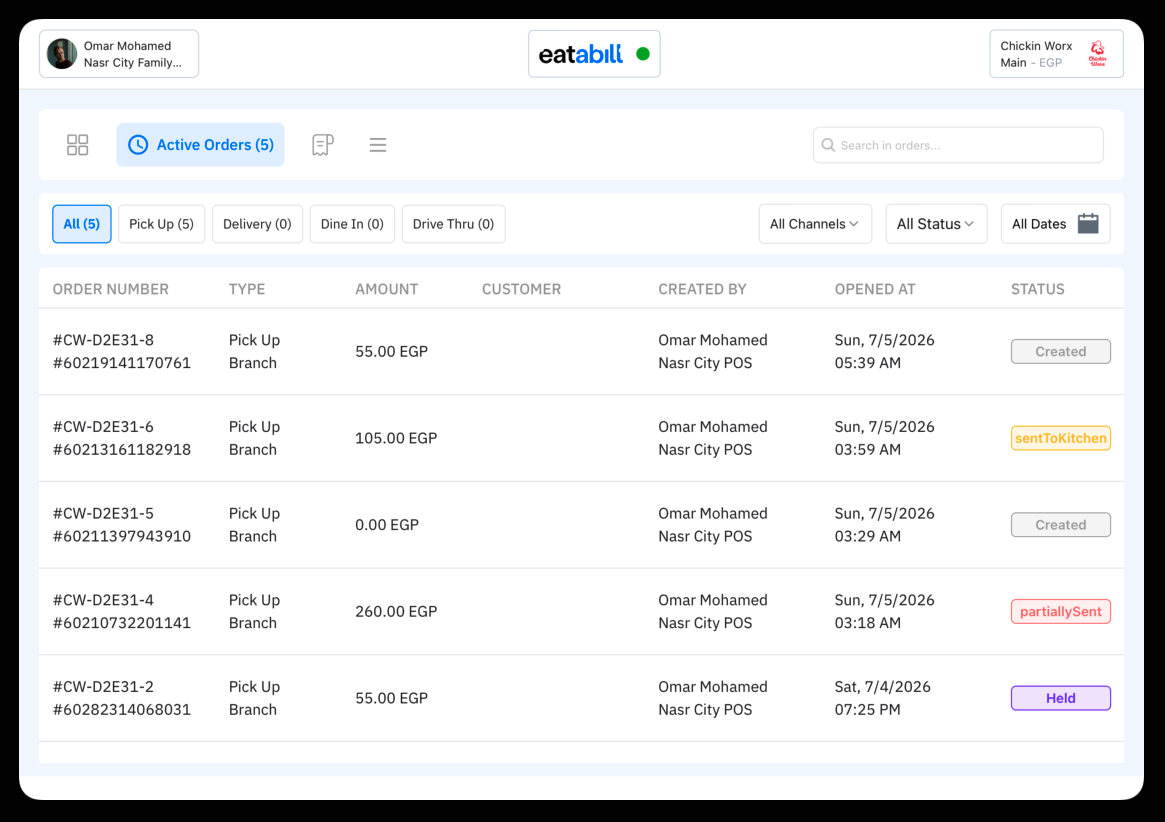Click order ID #60211397943910
The height and width of the screenshot is (822, 1165).
click(122, 537)
